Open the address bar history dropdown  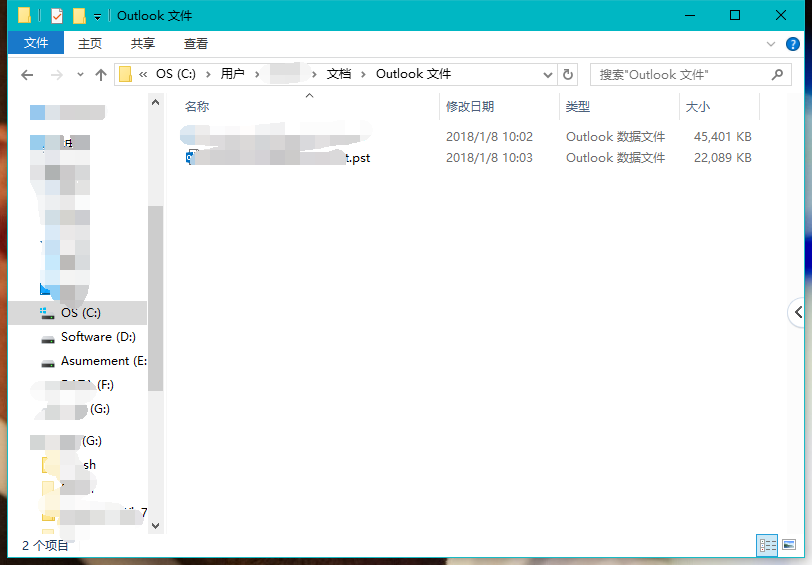click(x=547, y=74)
